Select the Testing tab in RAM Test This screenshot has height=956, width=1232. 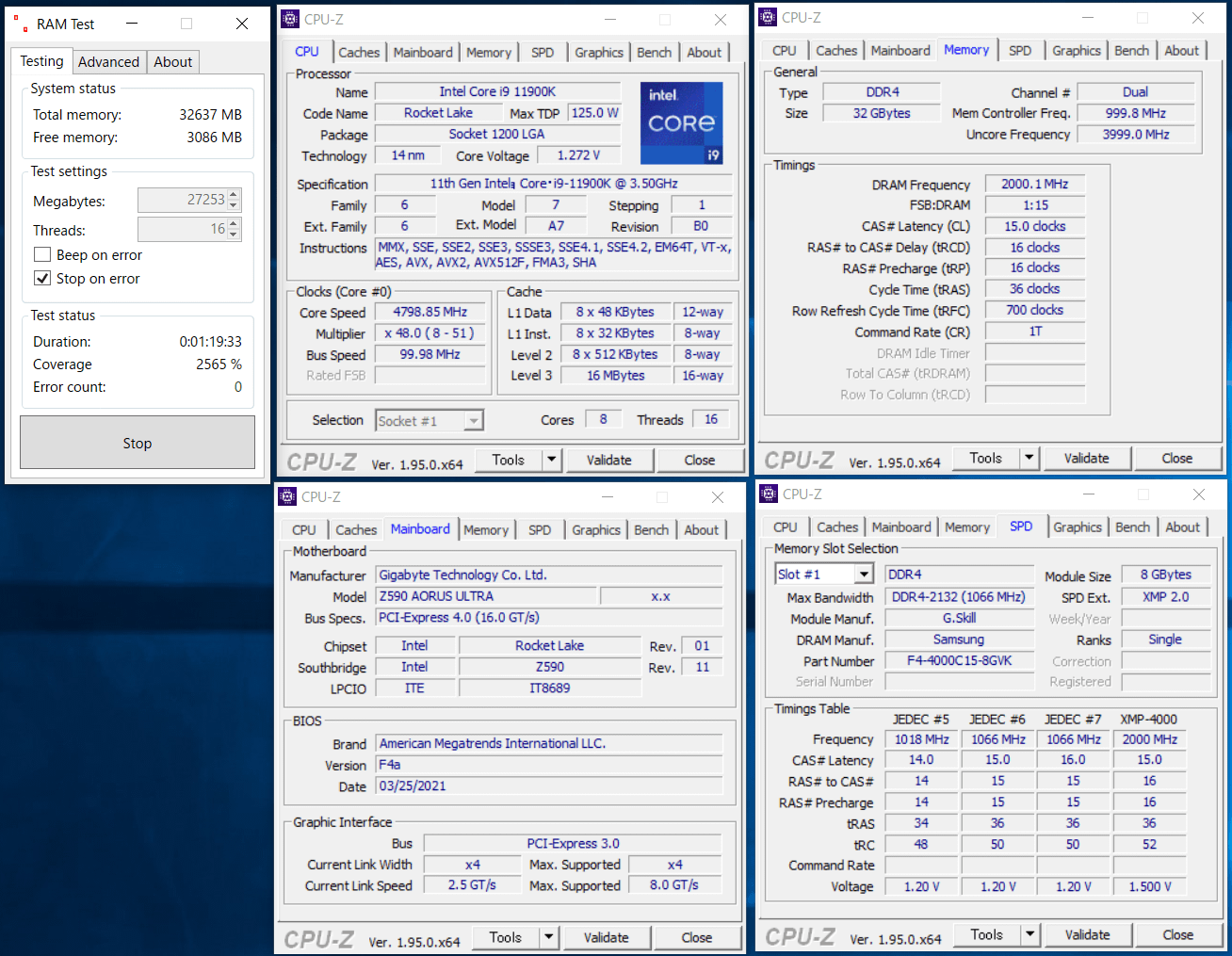[42, 61]
